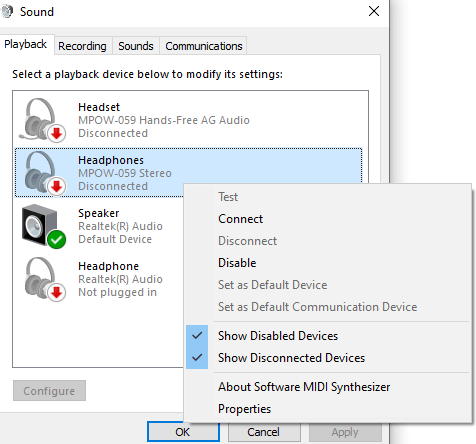
Task: Click the Realtek Headphone not-plugged-in icon
Action: tap(43, 279)
